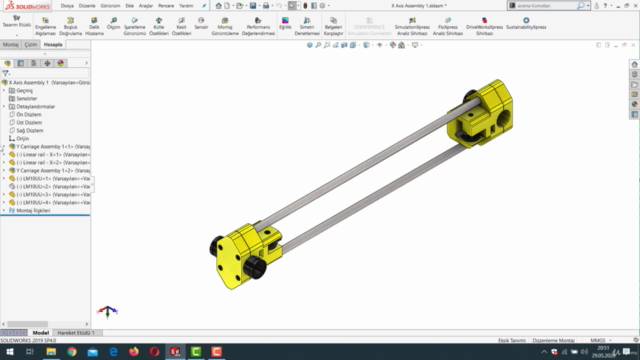Image resolution: width=640 pixels, height=360 pixels.
Task: Open Simetri Denetlemesi tool
Action: click(x=307, y=27)
